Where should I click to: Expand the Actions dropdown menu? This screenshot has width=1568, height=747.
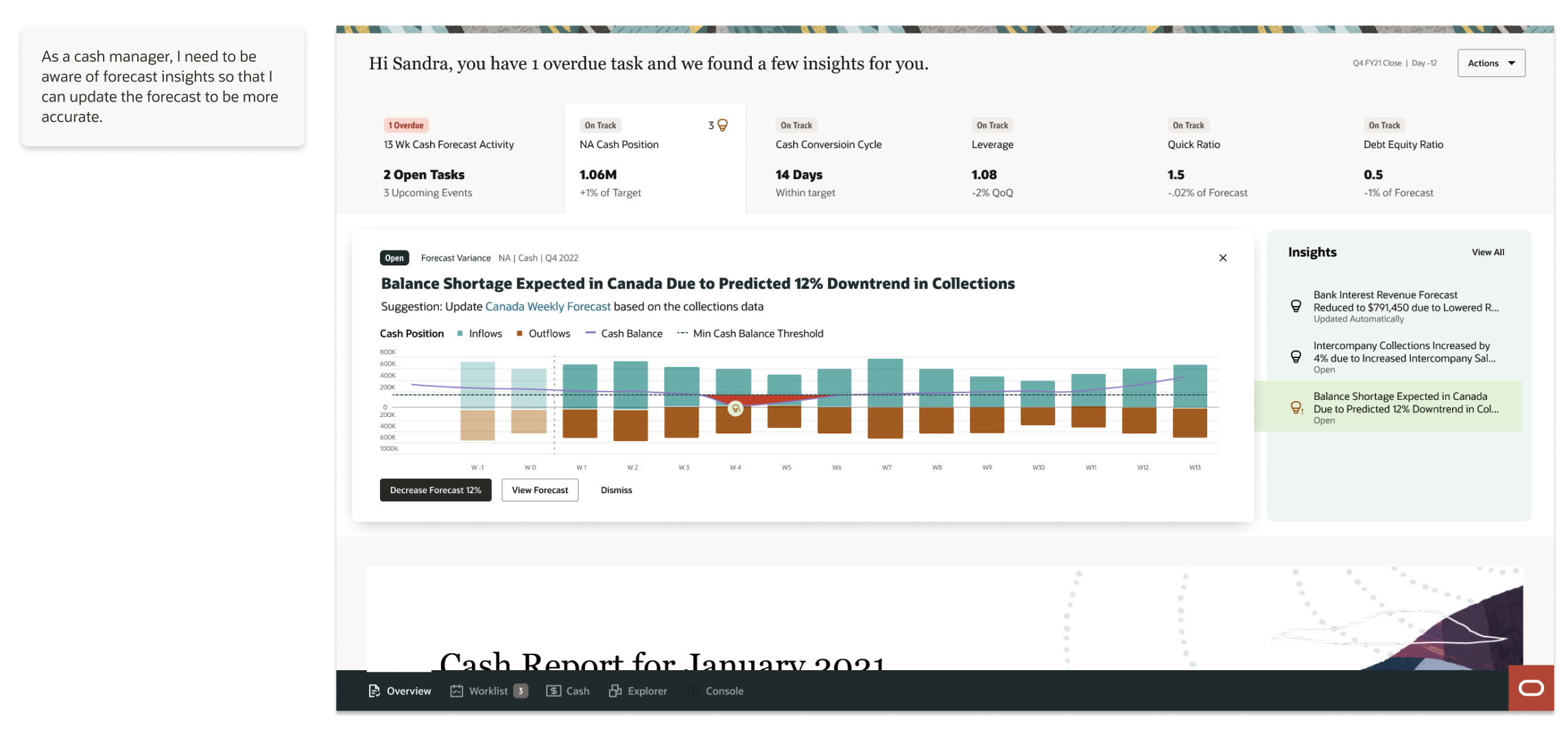tap(1491, 63)
